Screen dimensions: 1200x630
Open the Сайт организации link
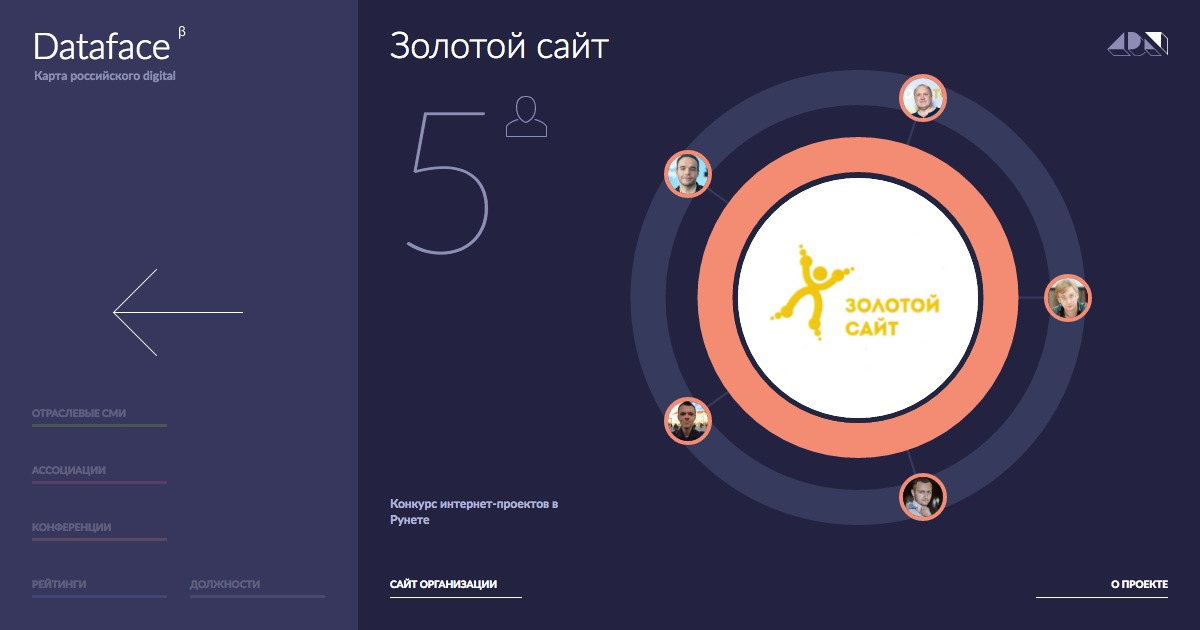455,586
